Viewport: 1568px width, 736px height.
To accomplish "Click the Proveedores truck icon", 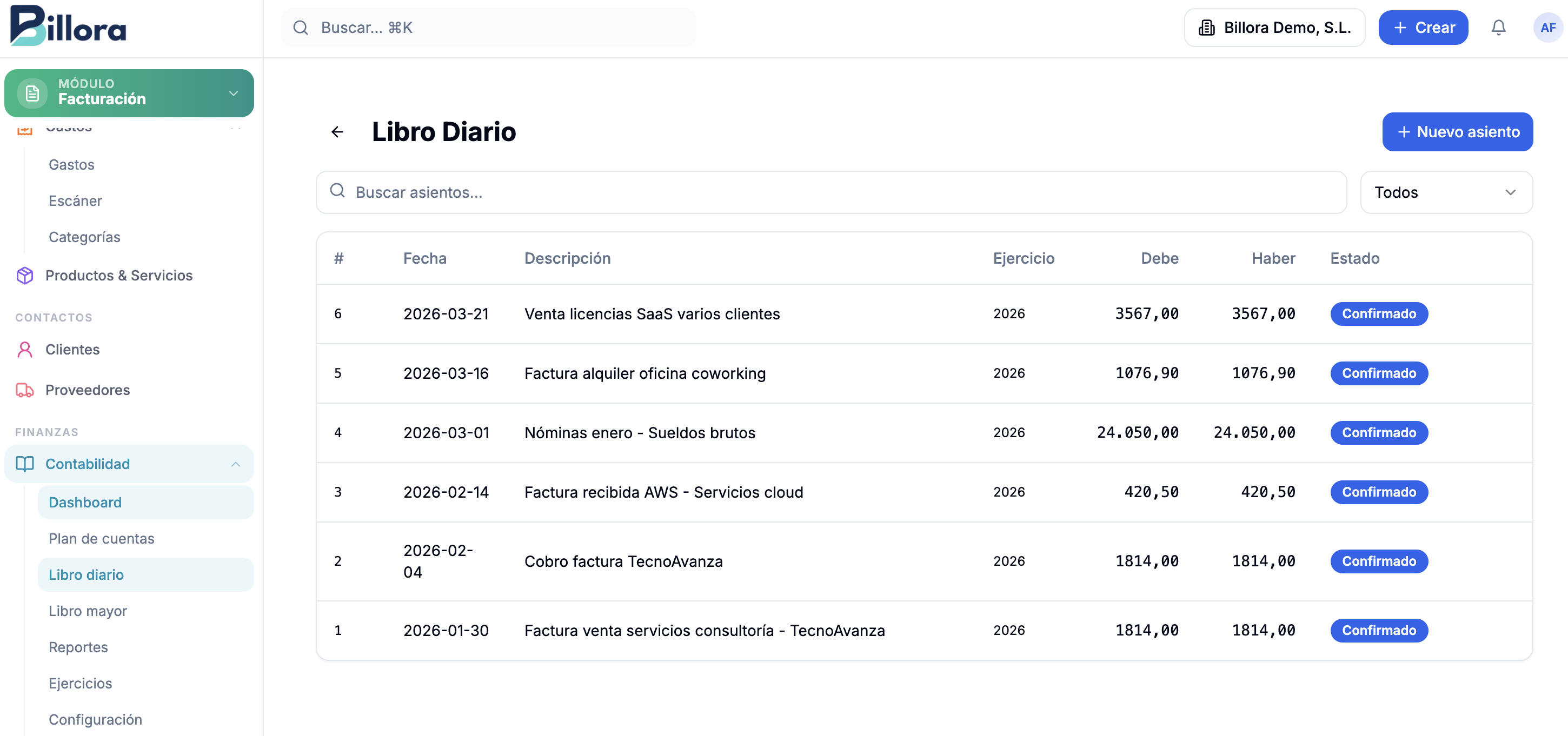I will (x=25, y=390).
